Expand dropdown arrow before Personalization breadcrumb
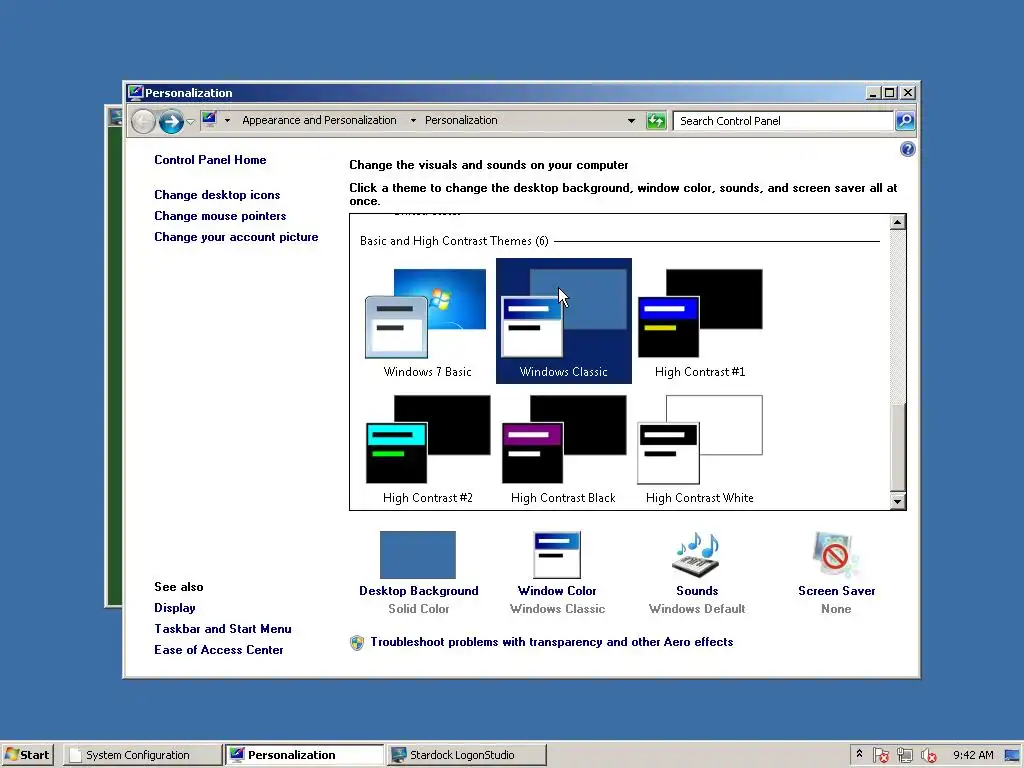This screenshot has width=1024, height=768. click(413, 121)
